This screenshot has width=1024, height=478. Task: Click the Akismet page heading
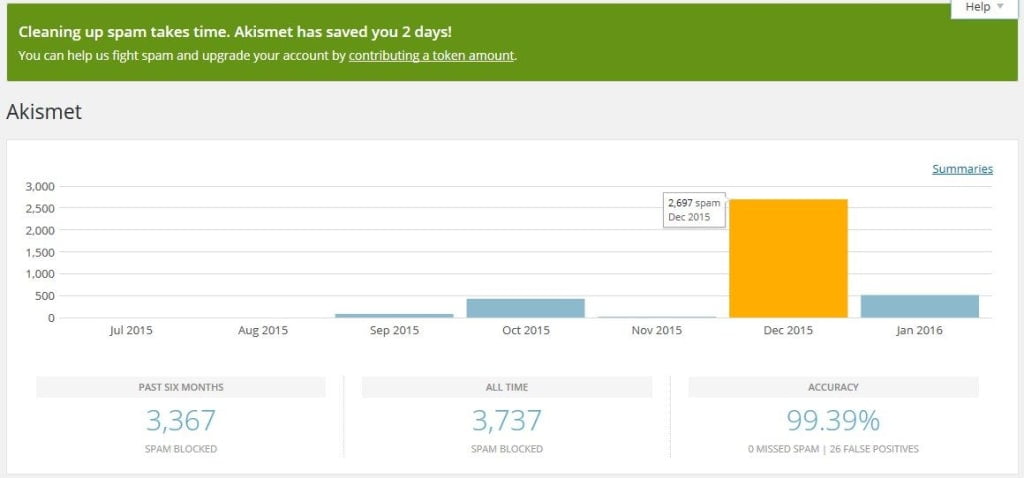coord(44,112)
